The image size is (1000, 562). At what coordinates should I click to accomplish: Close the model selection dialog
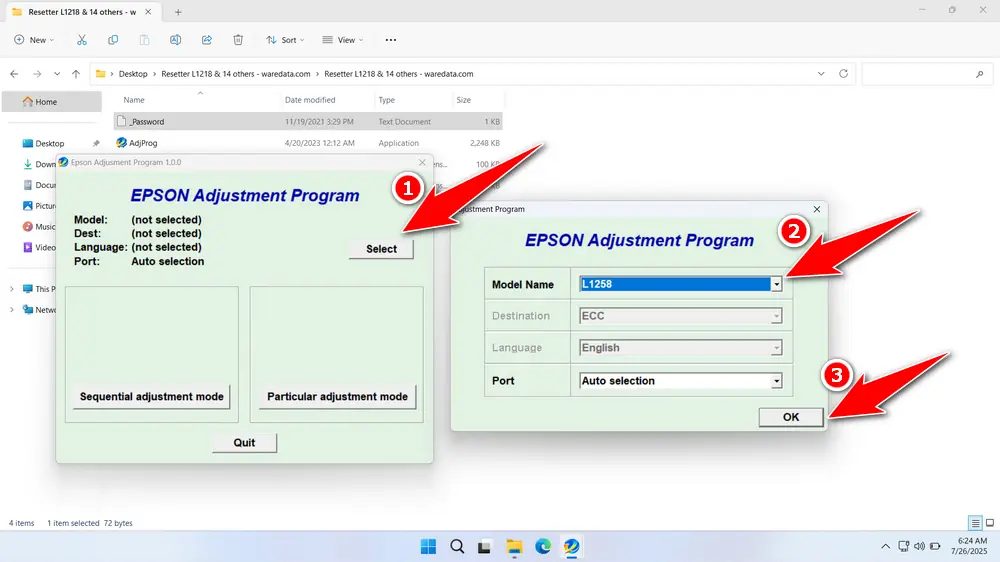point(817,209)
